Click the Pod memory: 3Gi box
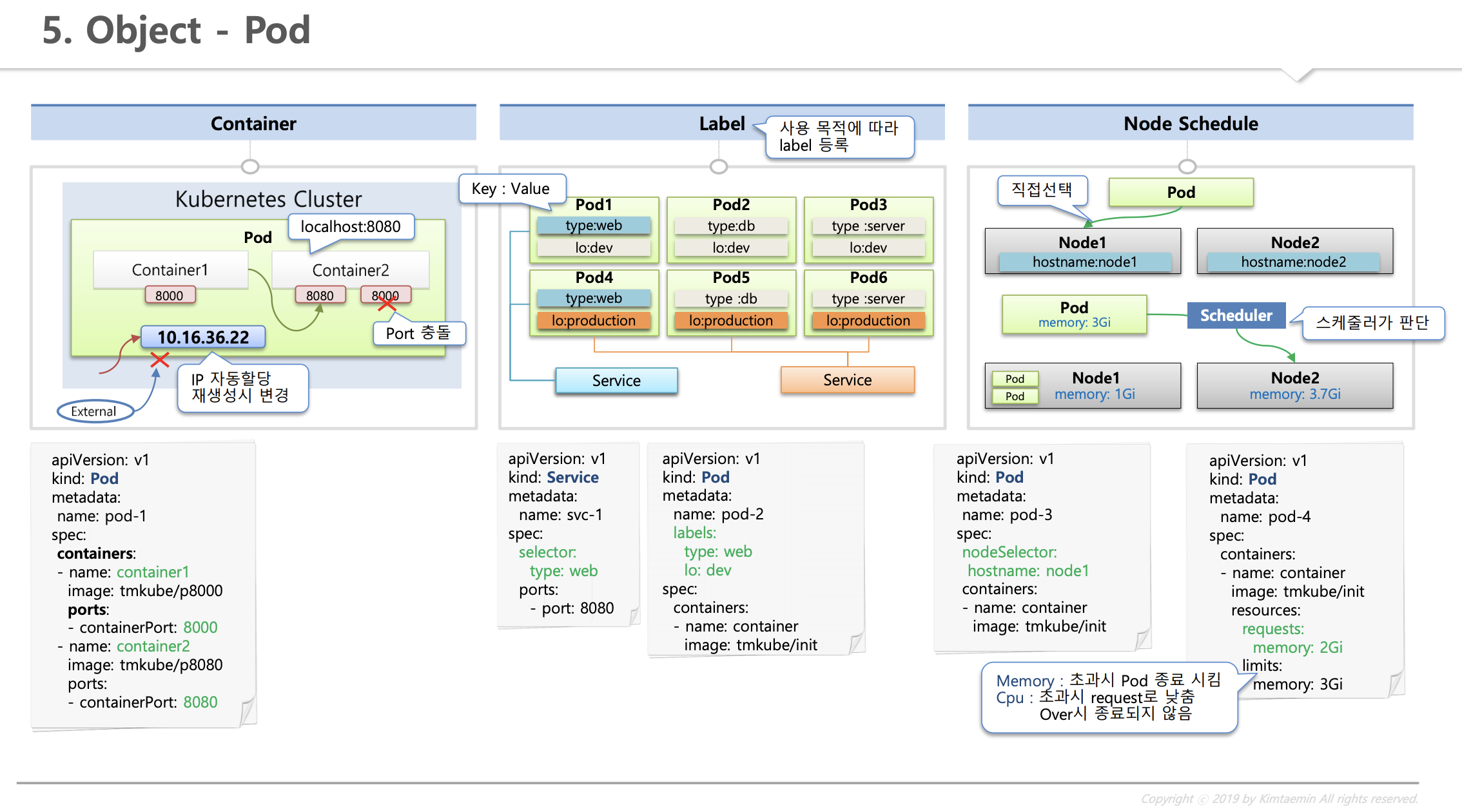This screenshot has height=812, width=1462. coord(1074,314)
